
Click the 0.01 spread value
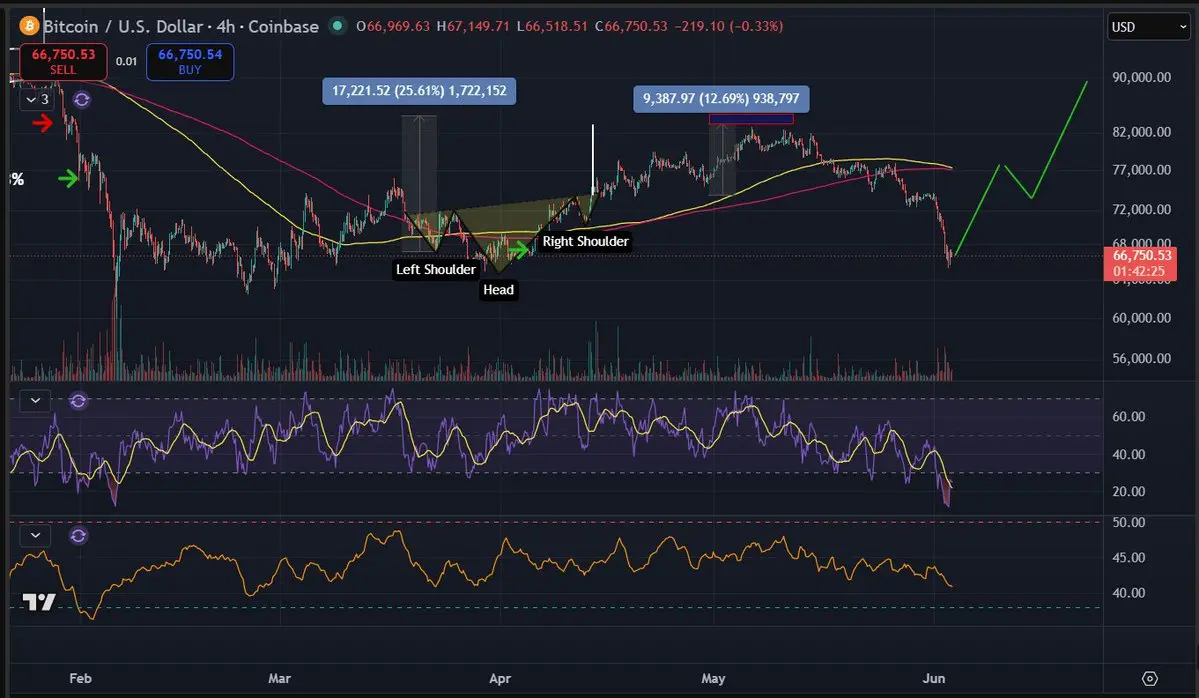[x=126, y=61]
